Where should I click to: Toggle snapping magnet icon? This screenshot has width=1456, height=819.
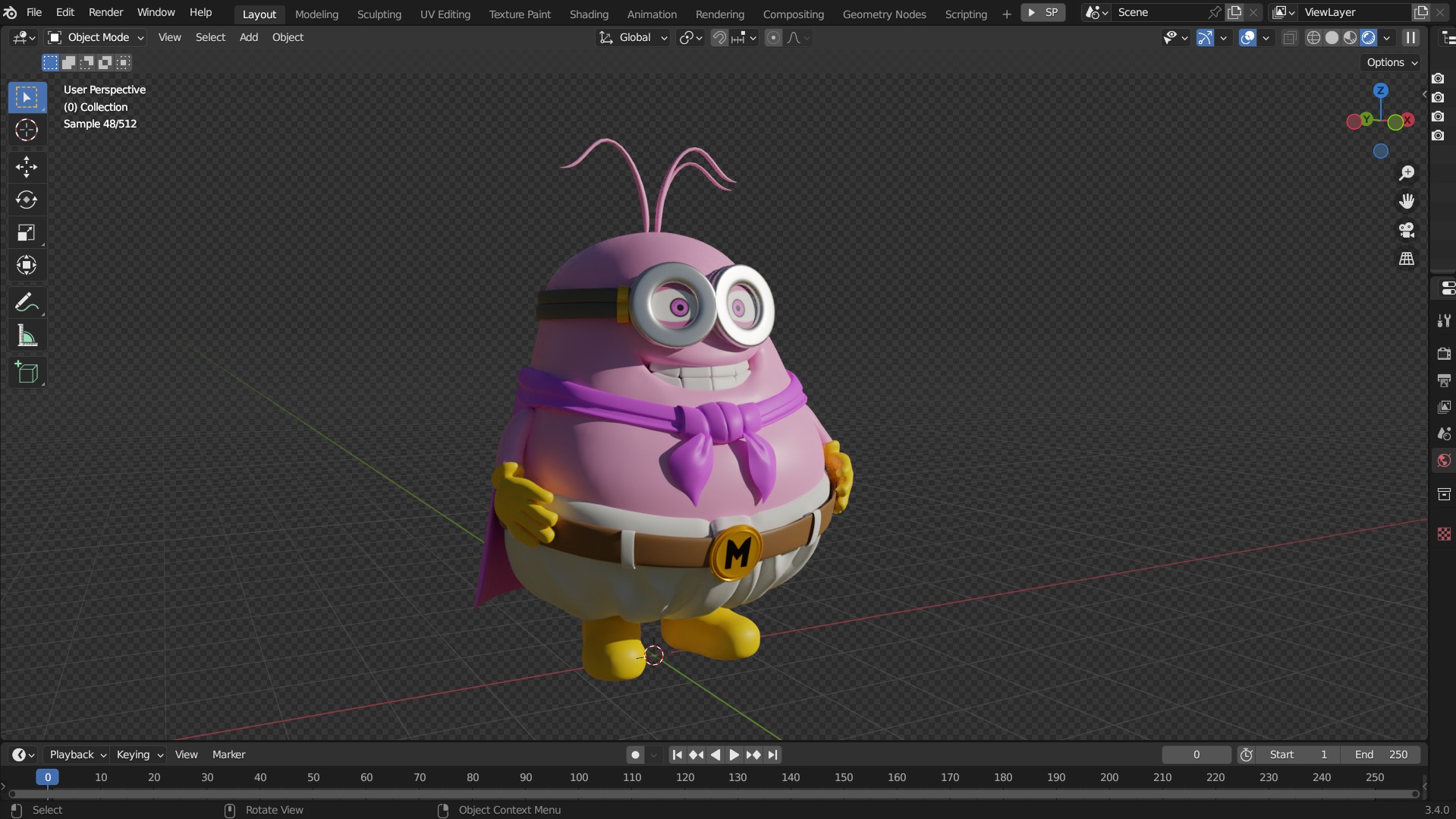[719, 37]
